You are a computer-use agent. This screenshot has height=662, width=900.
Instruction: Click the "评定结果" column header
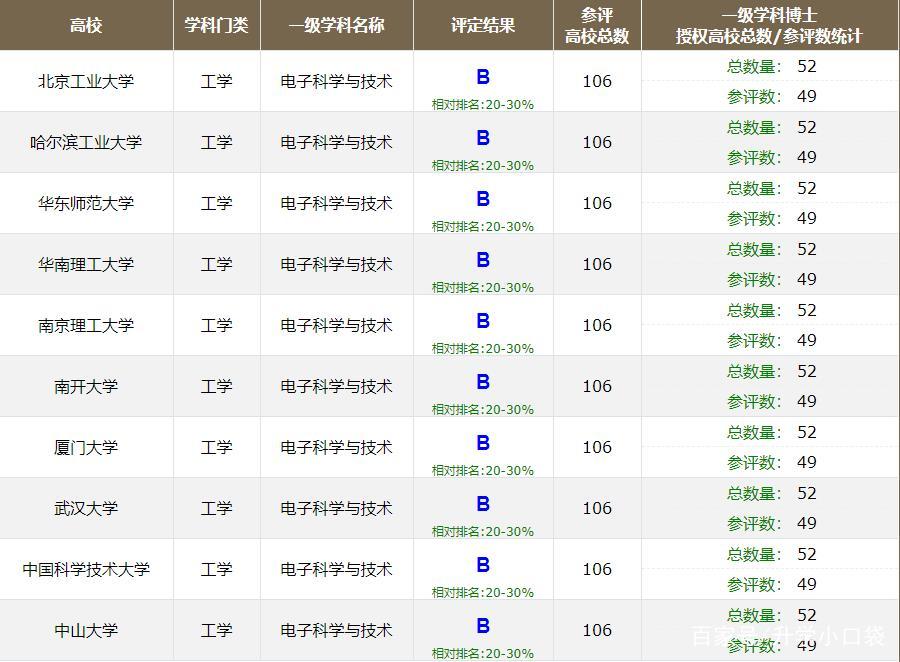[483, 25]
